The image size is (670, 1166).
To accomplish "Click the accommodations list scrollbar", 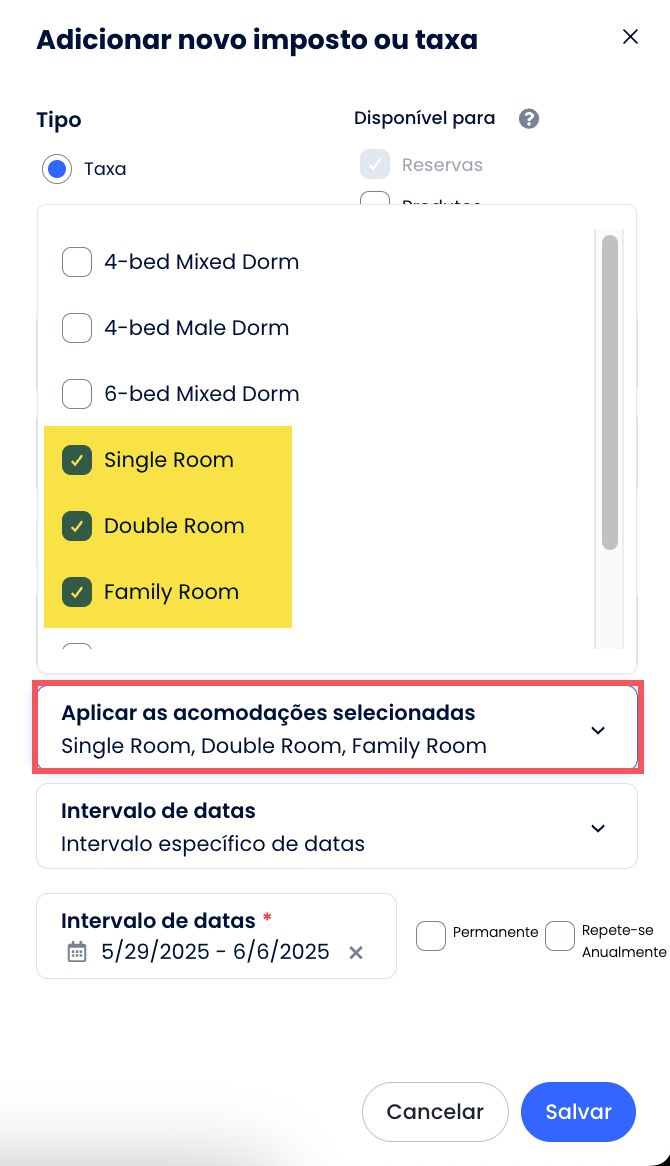I will (609, 392).
